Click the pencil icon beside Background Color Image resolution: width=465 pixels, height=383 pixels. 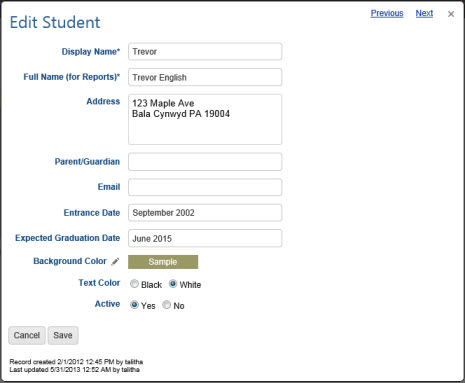pyautogui.click(x=115, y=262)
